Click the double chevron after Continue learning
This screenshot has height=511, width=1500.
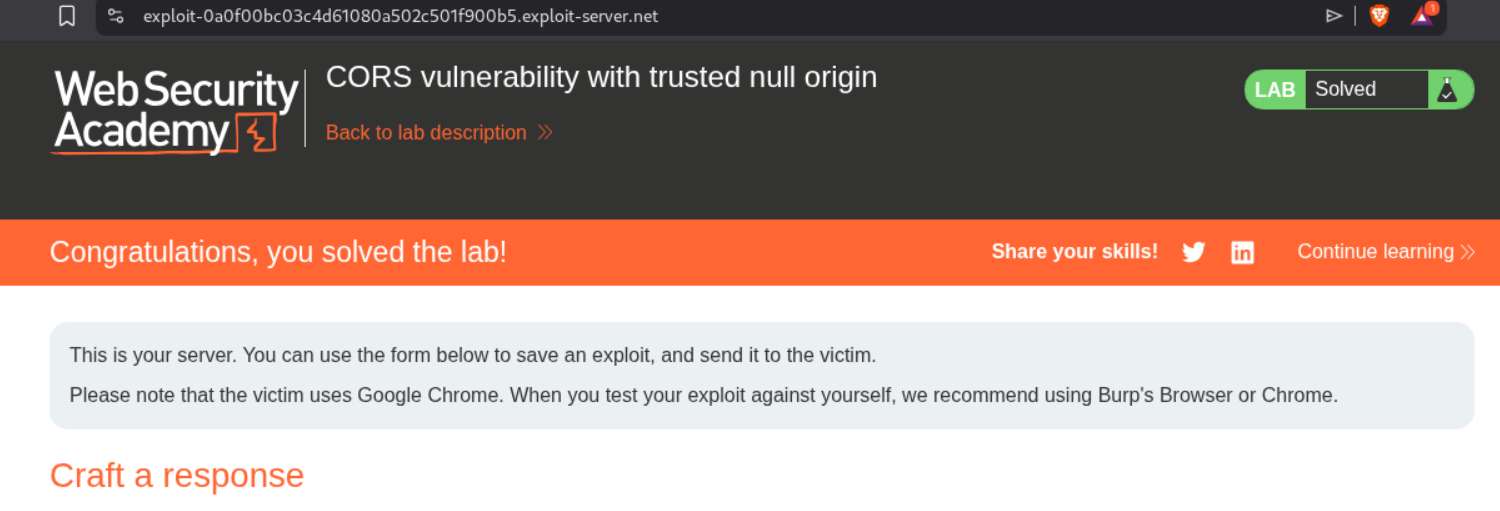[x=1468, y=252]
